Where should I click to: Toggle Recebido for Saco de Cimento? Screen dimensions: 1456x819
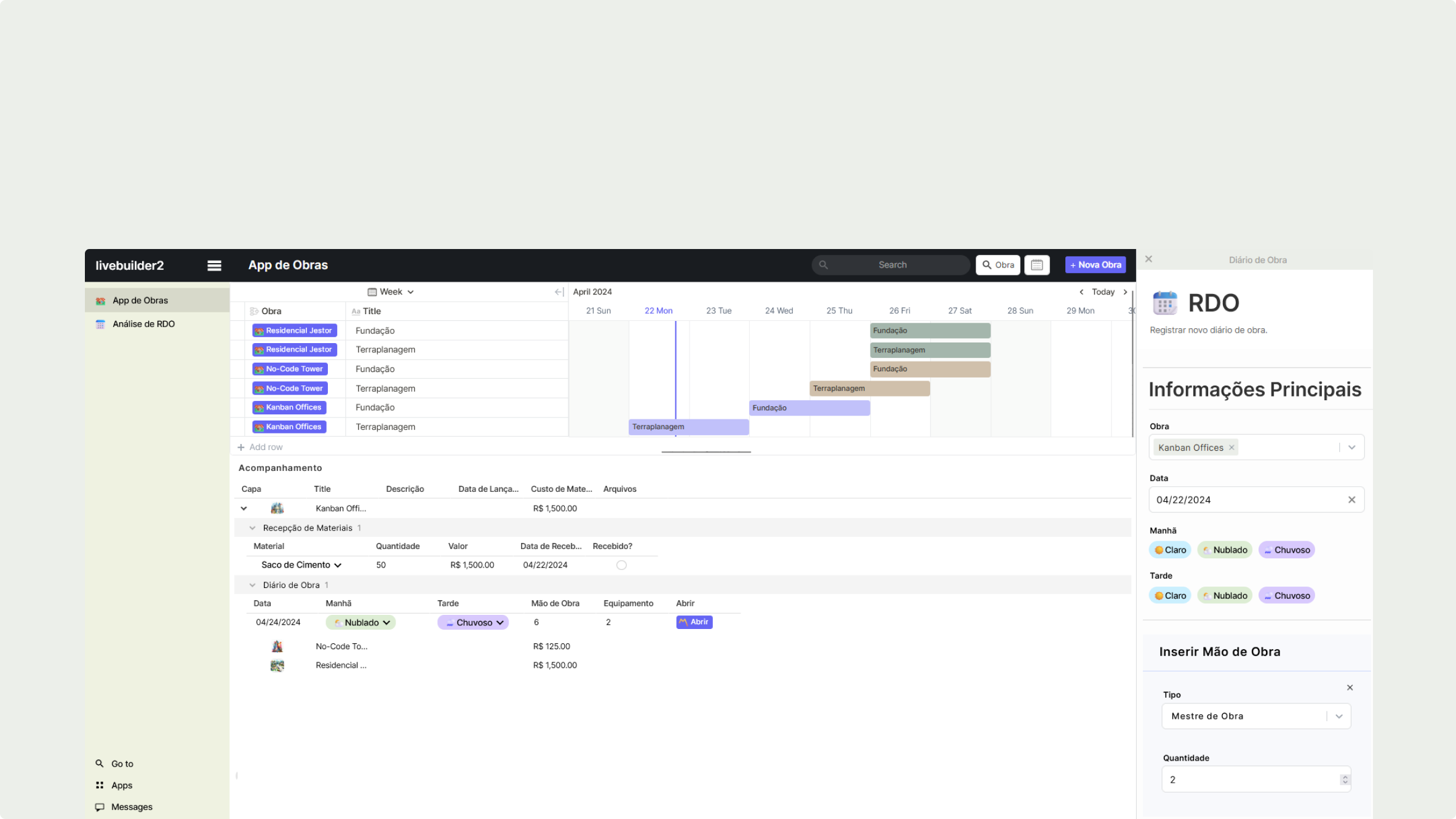(x=621, y=565)
